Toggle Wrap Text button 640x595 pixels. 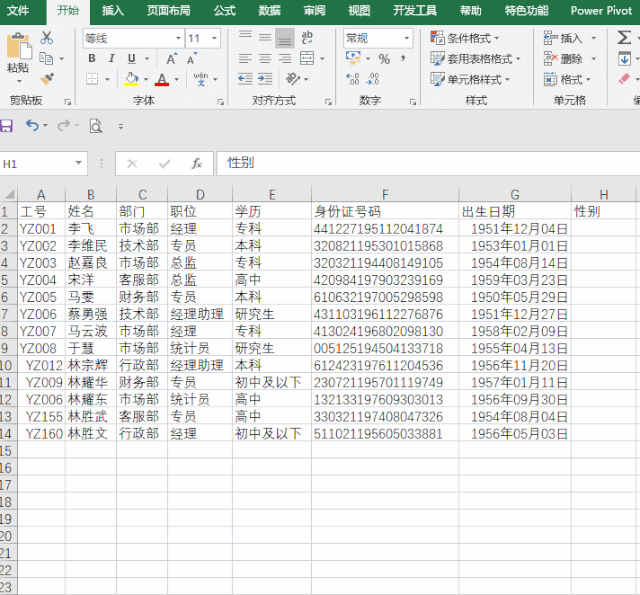[307, 38]
